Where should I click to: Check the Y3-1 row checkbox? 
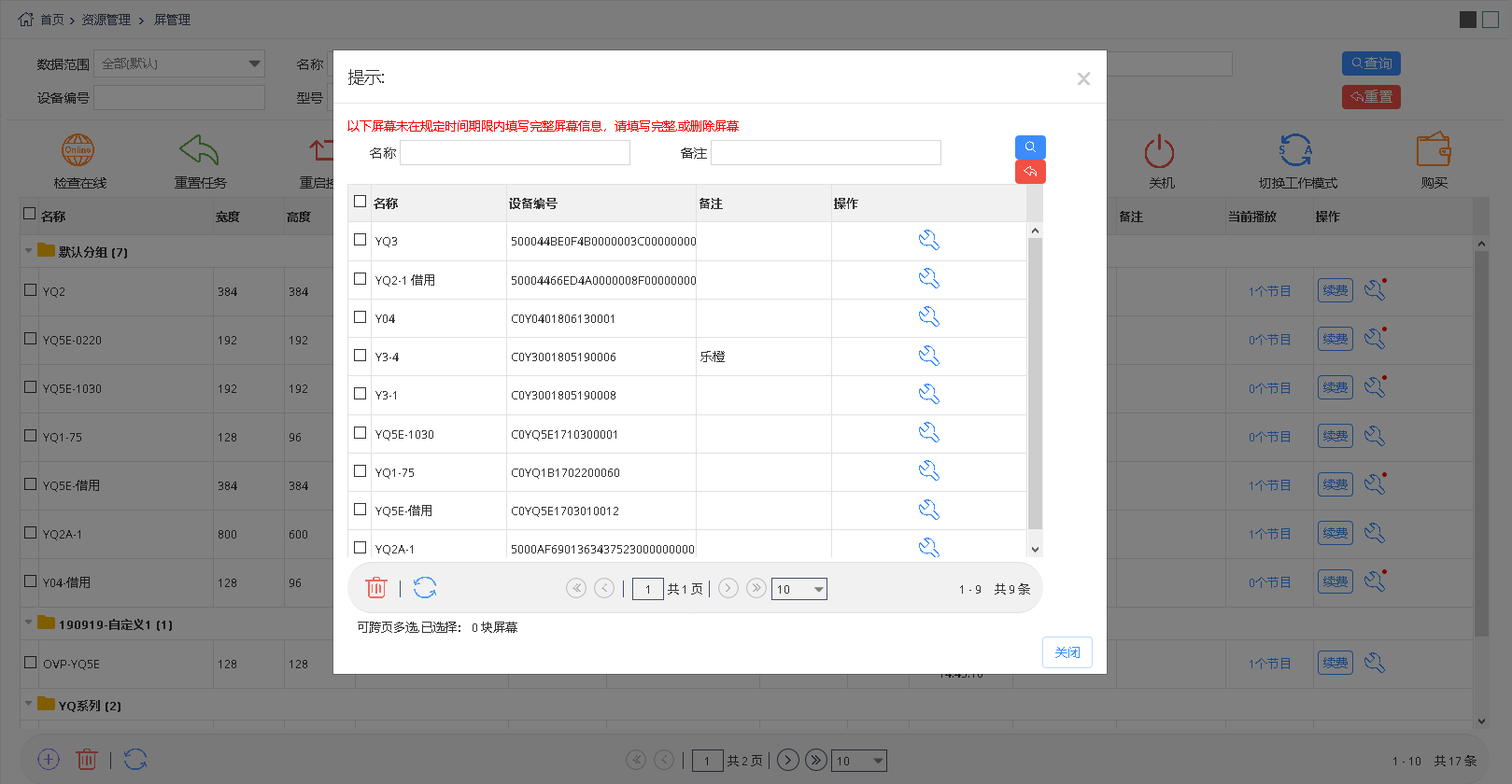pos(360,394)
